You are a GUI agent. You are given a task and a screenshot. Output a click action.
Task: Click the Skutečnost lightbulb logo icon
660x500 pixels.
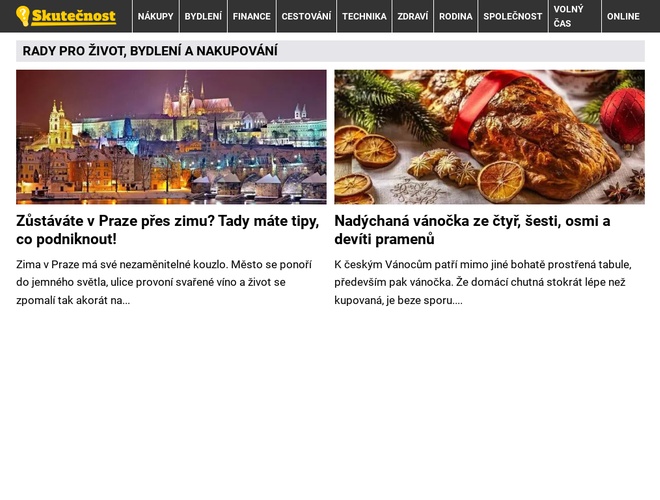[x=23, y=16]
